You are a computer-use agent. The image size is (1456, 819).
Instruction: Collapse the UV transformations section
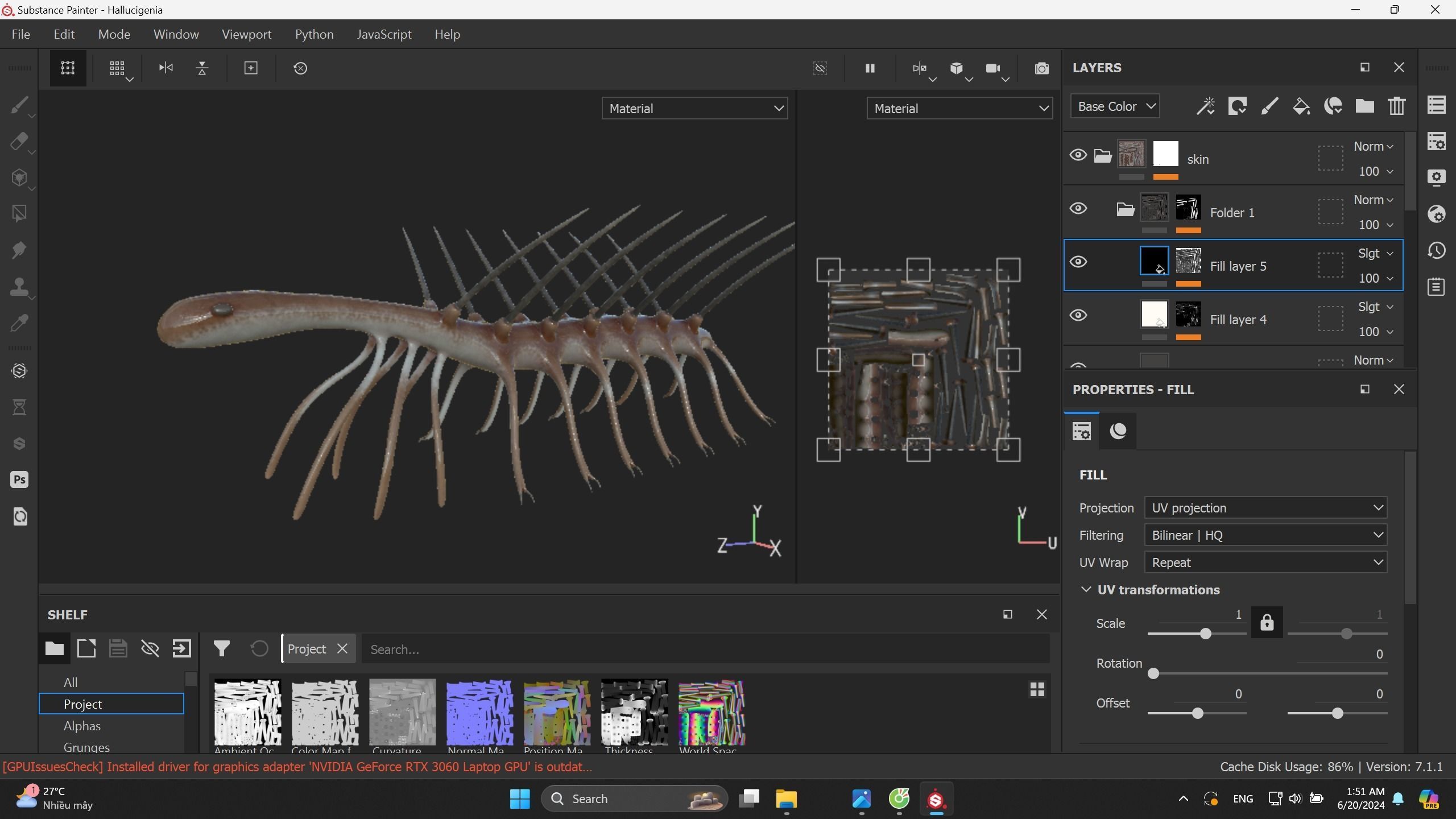click(1086, 589)
